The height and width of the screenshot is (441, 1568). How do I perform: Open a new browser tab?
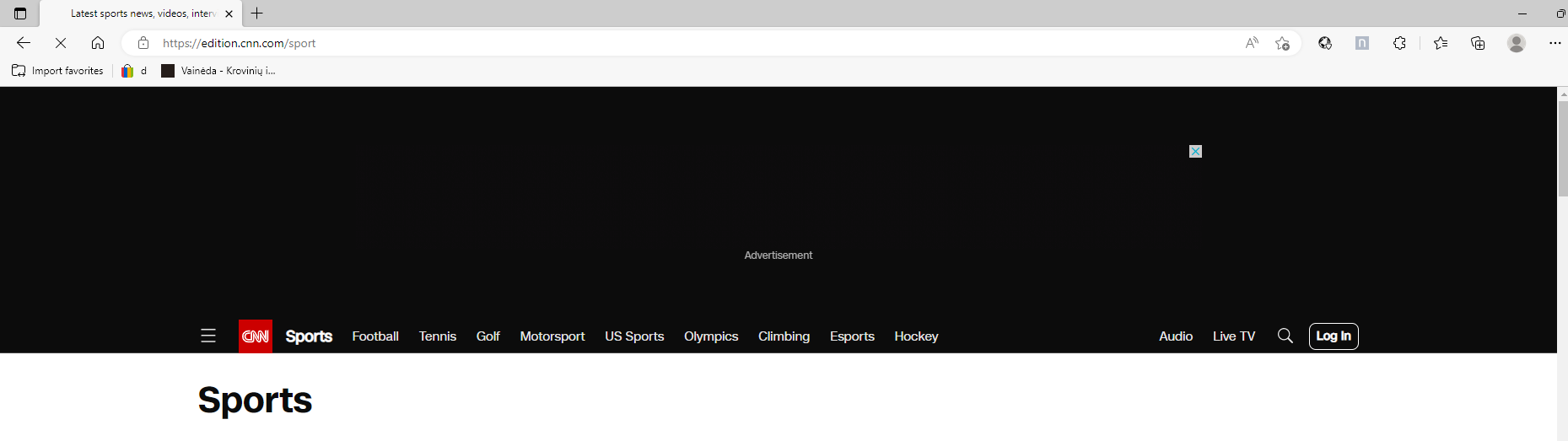point(257,13)
